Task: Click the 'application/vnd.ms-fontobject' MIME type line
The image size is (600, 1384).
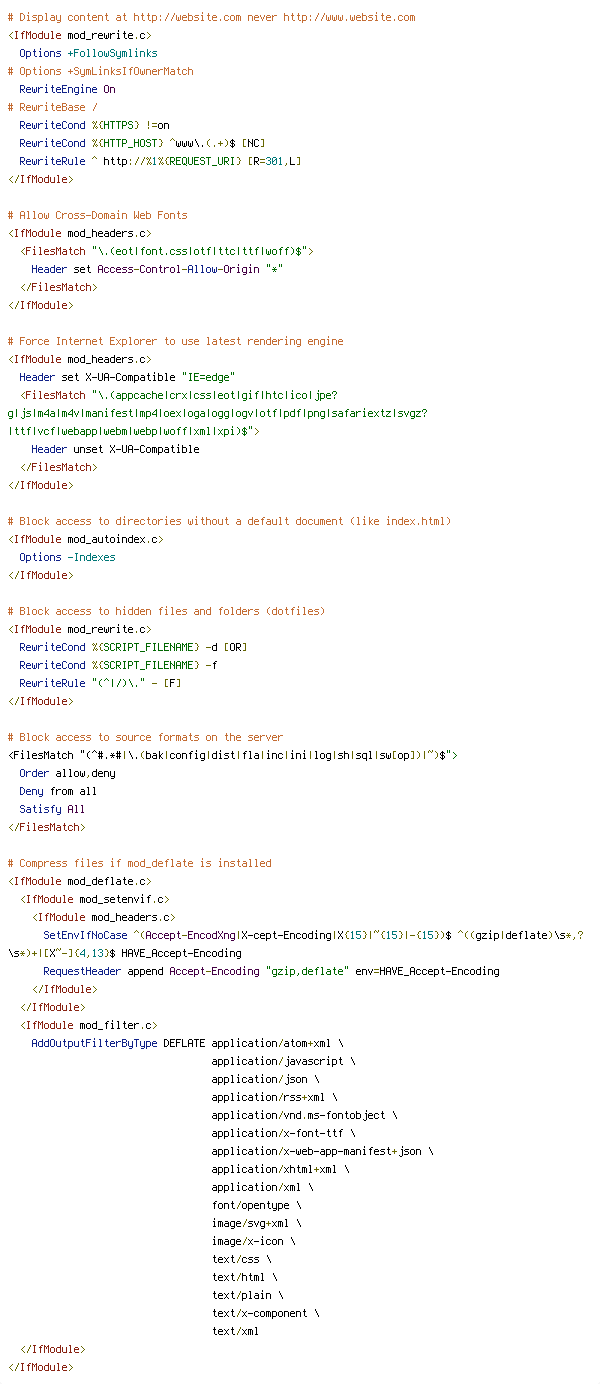Action: (x=304, y=1115)
